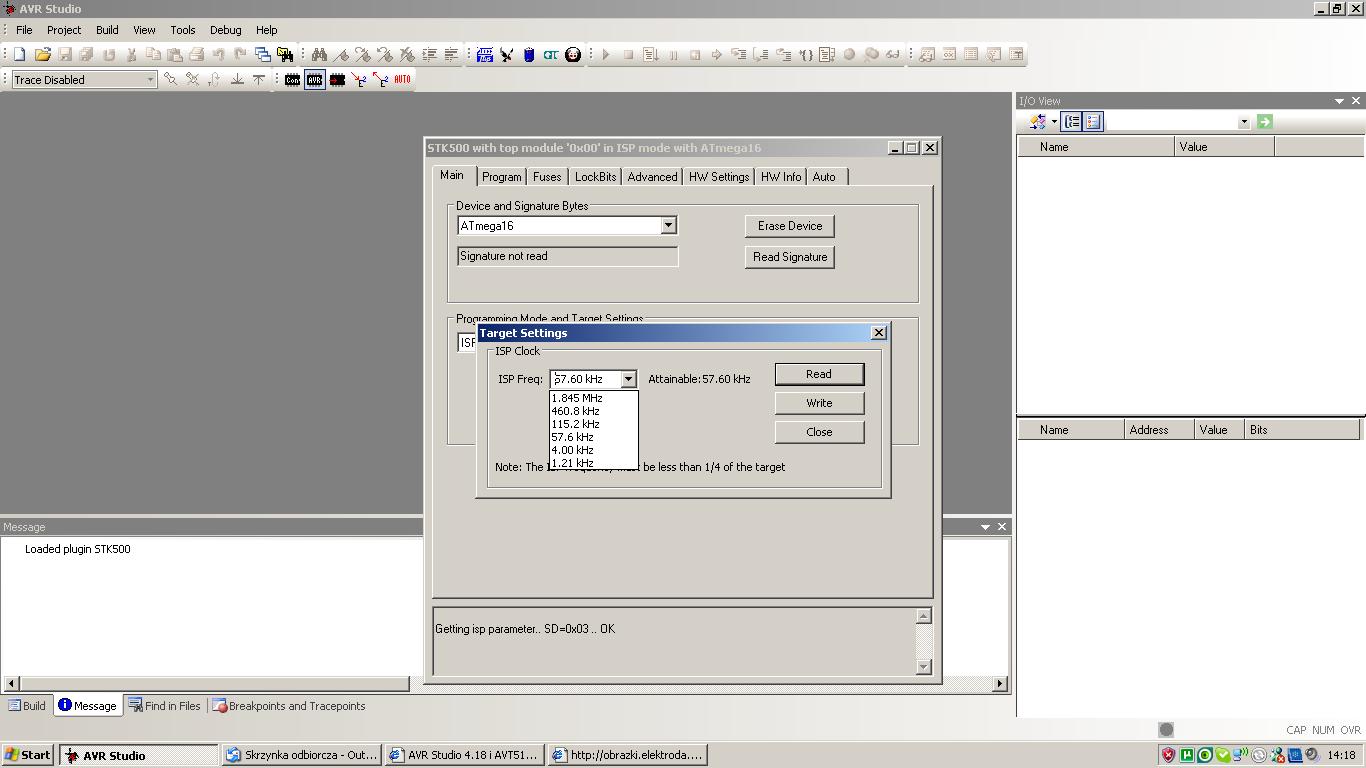Switch to the HW Settings tab
The width and height of the screenshot is (1366, 768).
point(718,176)
